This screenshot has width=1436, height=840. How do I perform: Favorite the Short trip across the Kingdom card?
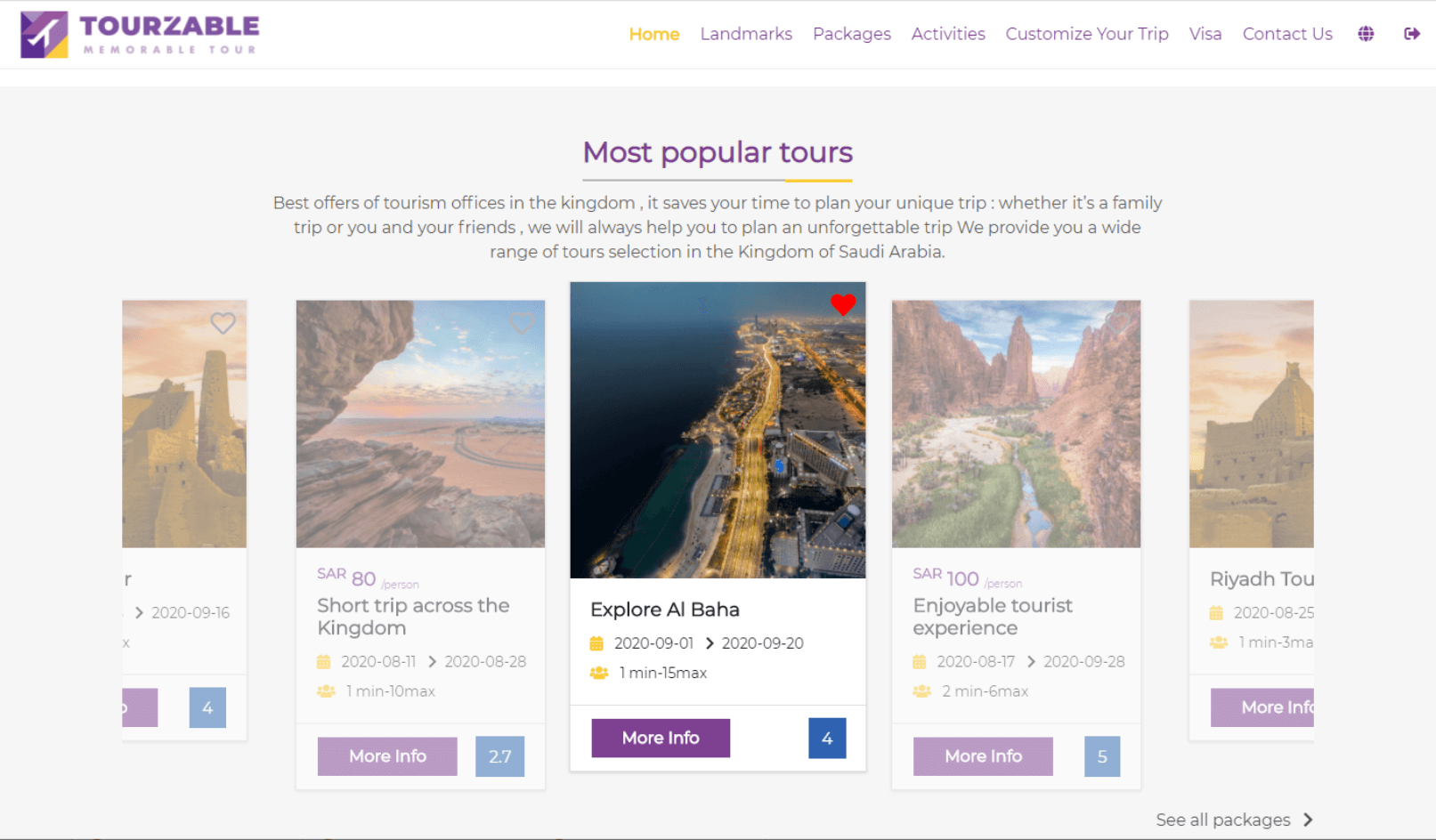pos(522,322)
